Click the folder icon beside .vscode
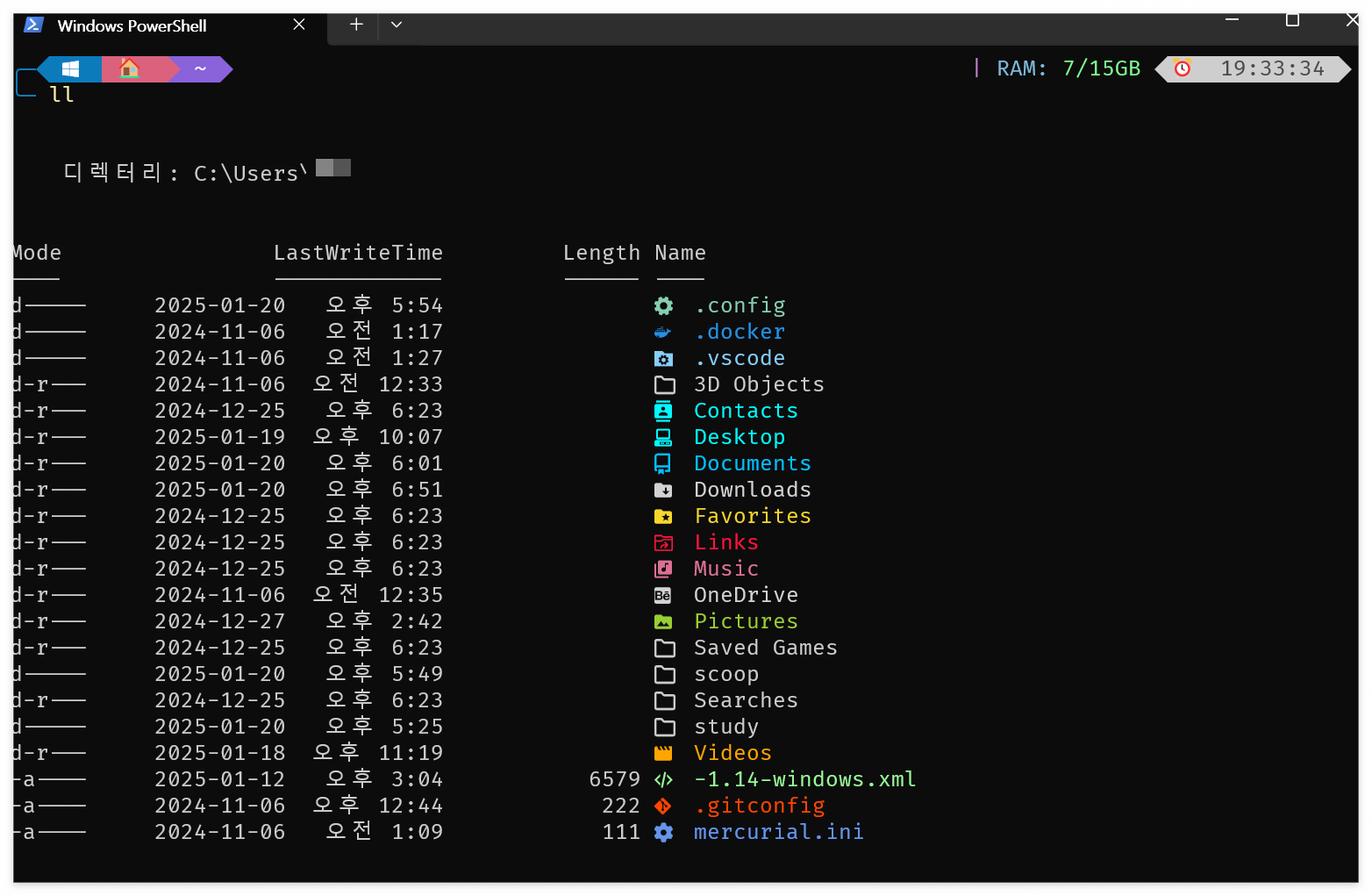Screen dimensions: 1372x896 pos(664,359)
